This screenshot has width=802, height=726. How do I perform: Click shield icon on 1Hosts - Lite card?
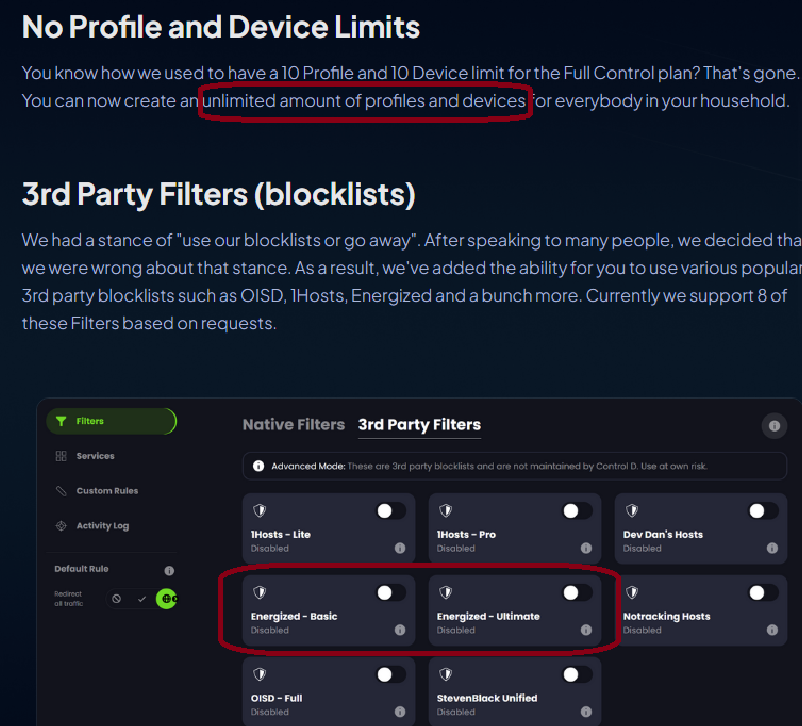tap(260, 511)
